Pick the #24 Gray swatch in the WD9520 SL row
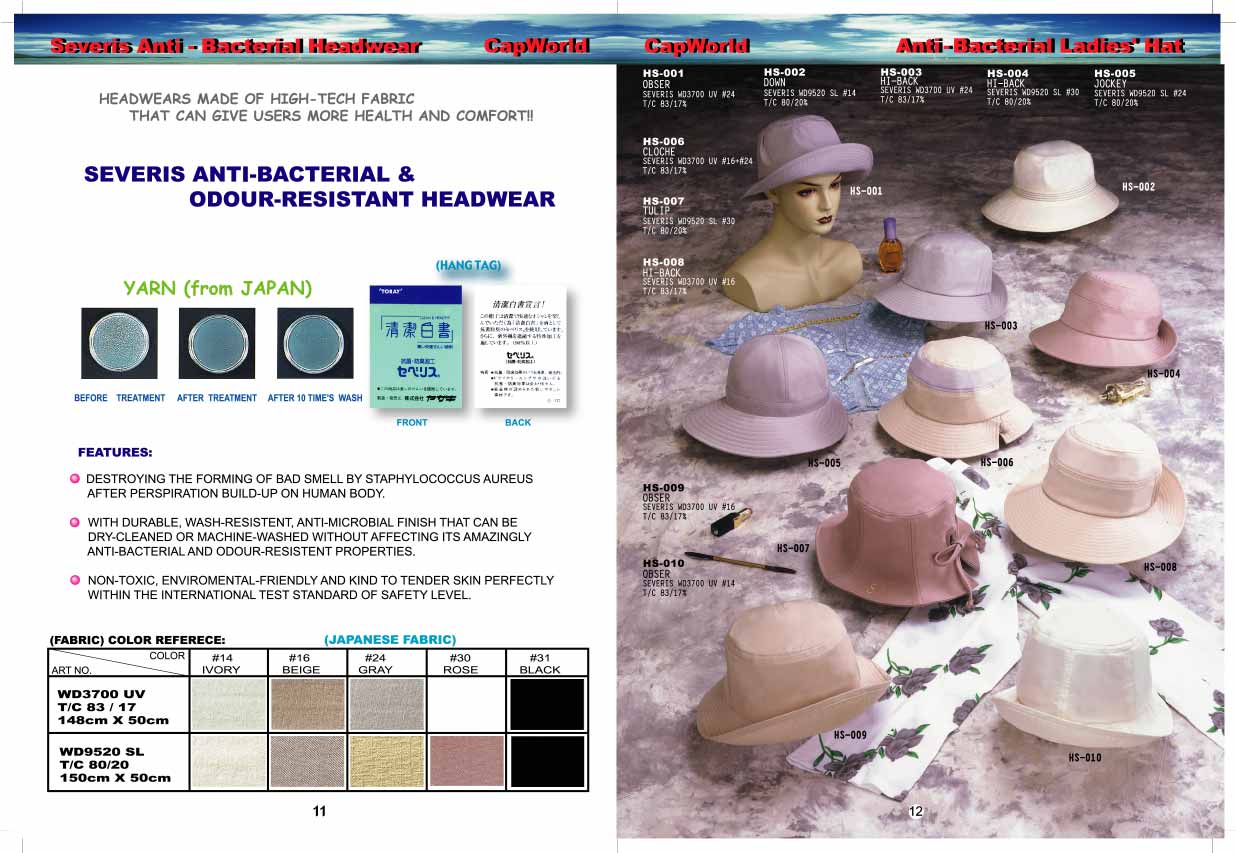This screenshot has width=1236, height=853. click(386, 762)
